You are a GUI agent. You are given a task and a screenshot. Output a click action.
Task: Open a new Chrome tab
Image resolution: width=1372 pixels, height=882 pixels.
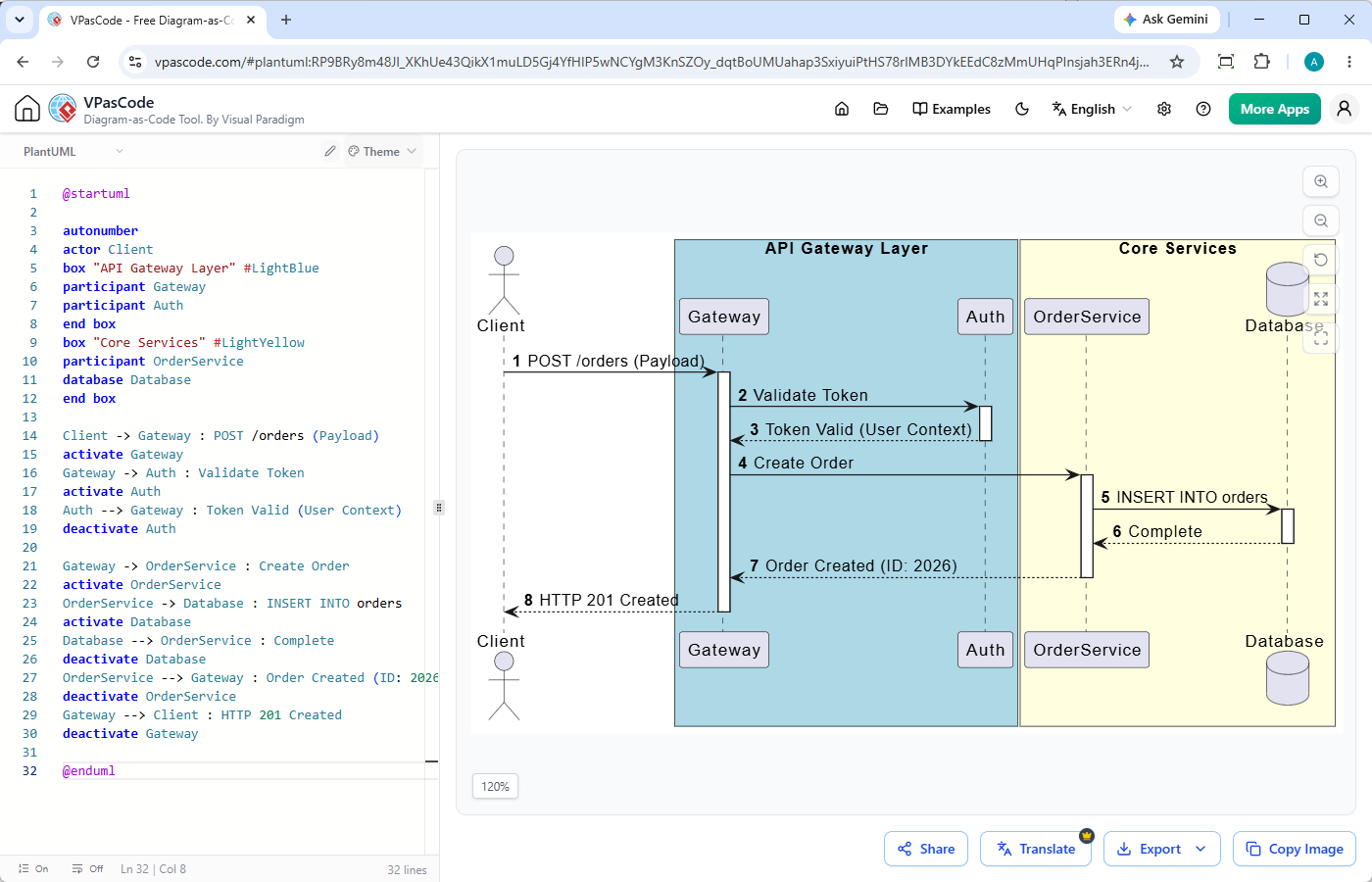[x=286, y=20]
